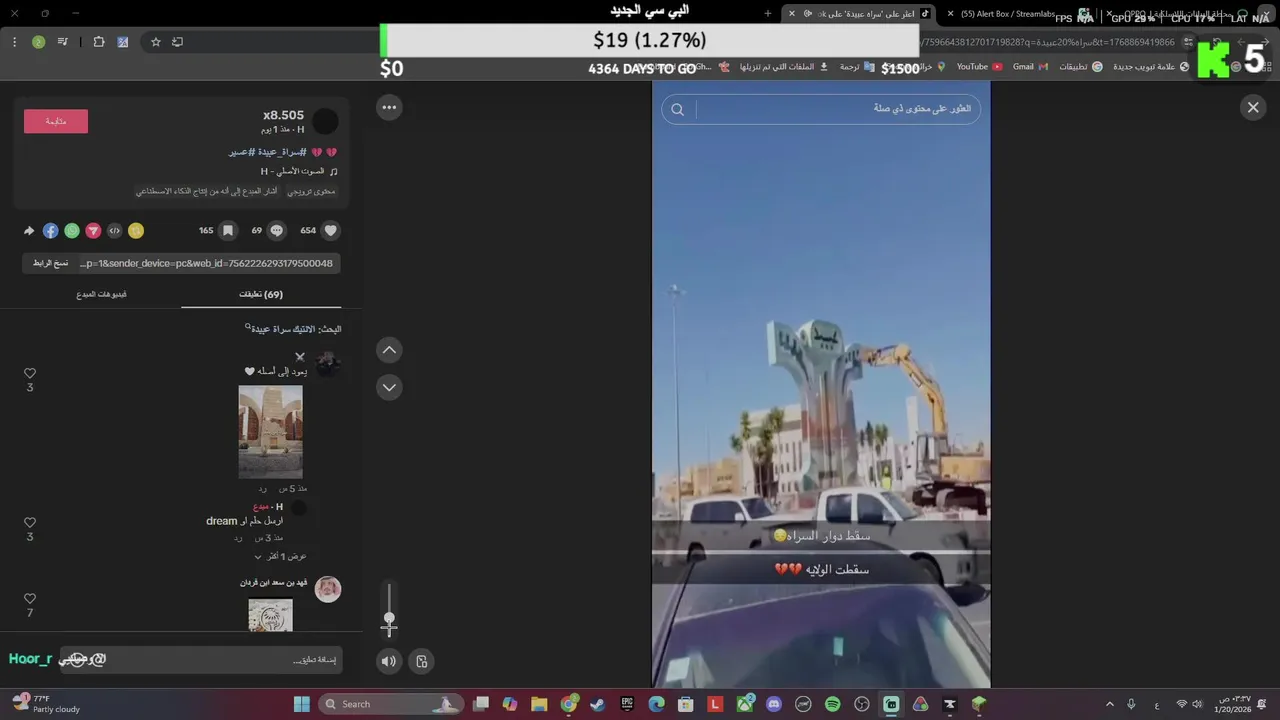
Task: Open the Gmail bookmark
Action: coord(1029,67)
